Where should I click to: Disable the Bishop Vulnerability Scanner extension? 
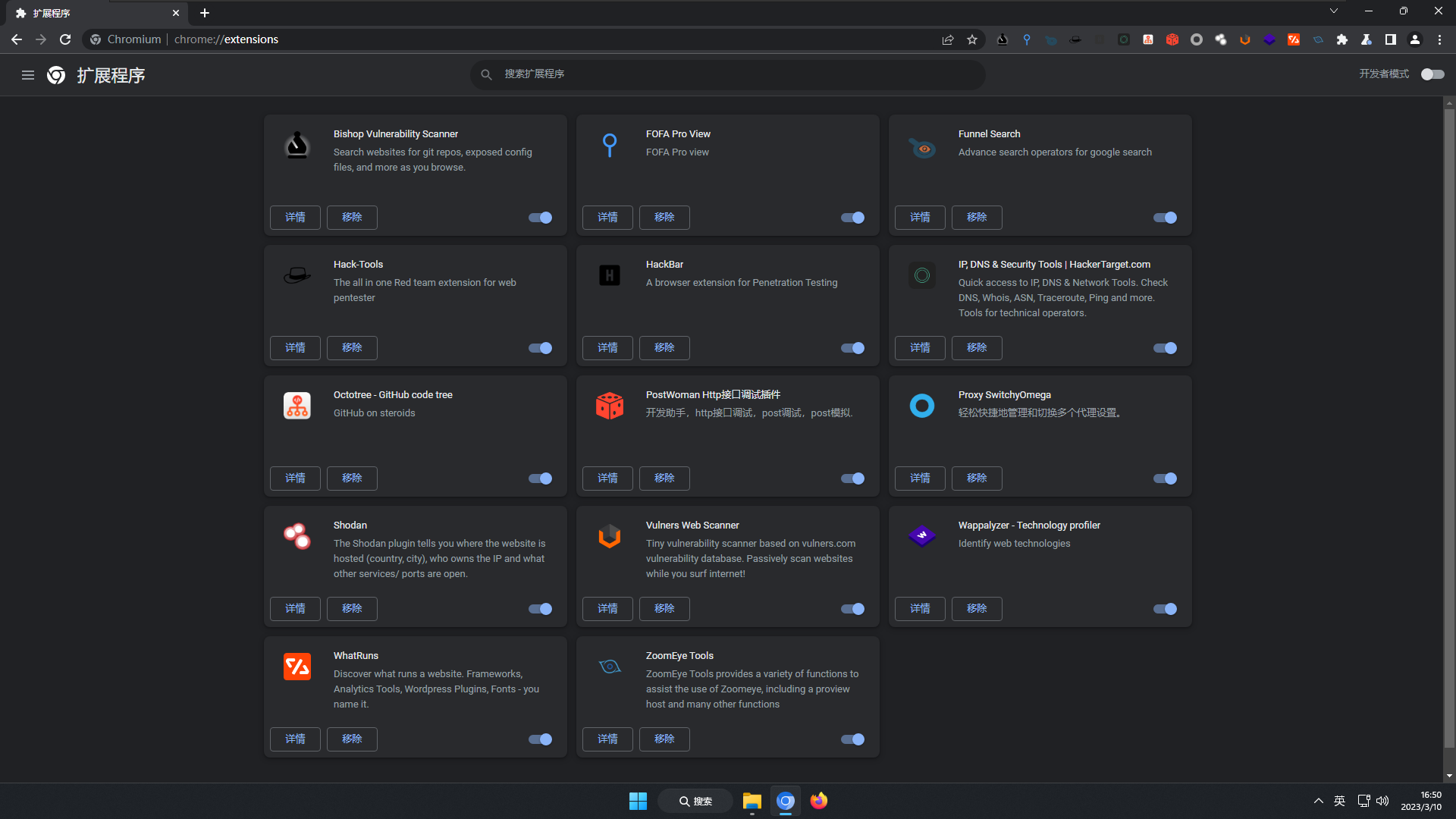(x=540, y=218)
